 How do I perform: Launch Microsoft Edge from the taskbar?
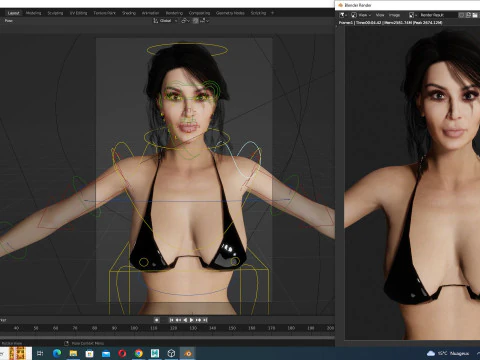(x=57, y=353)
